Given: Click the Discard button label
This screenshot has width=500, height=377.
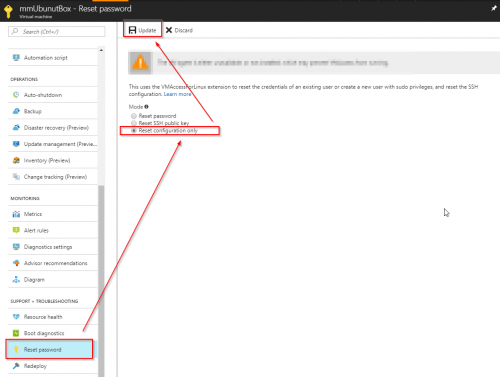Looking at the screenshot, I should pyautogui.click(x=184, y=30).
